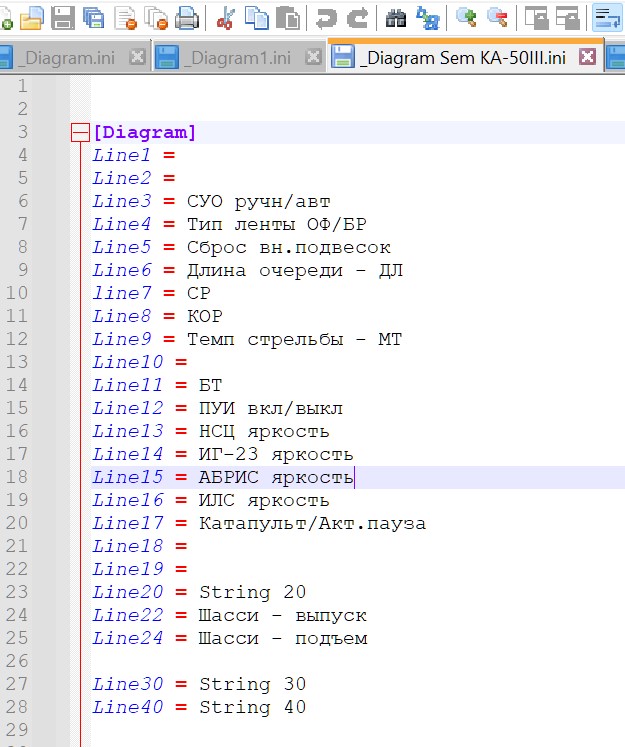Place cursor on the Line18 key
The height and width of the screenshot is (747, 625).
[128, 546]
